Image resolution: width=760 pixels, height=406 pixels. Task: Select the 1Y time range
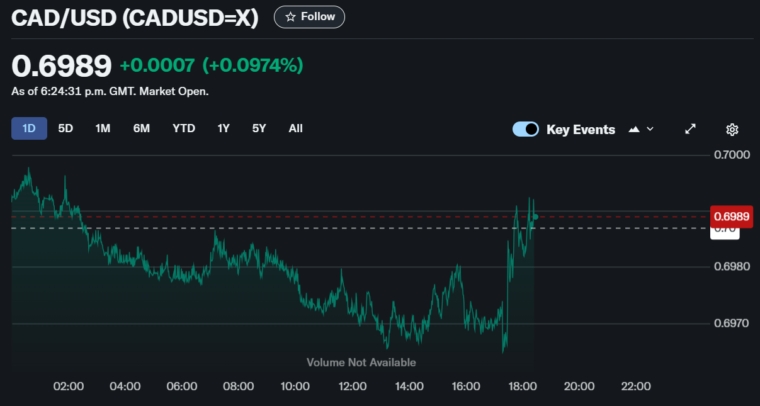(223, 128)
